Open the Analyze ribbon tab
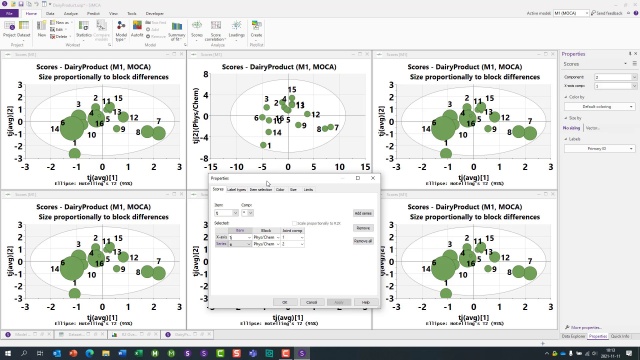Screen dimensions: 640x360 pos(71,13)
